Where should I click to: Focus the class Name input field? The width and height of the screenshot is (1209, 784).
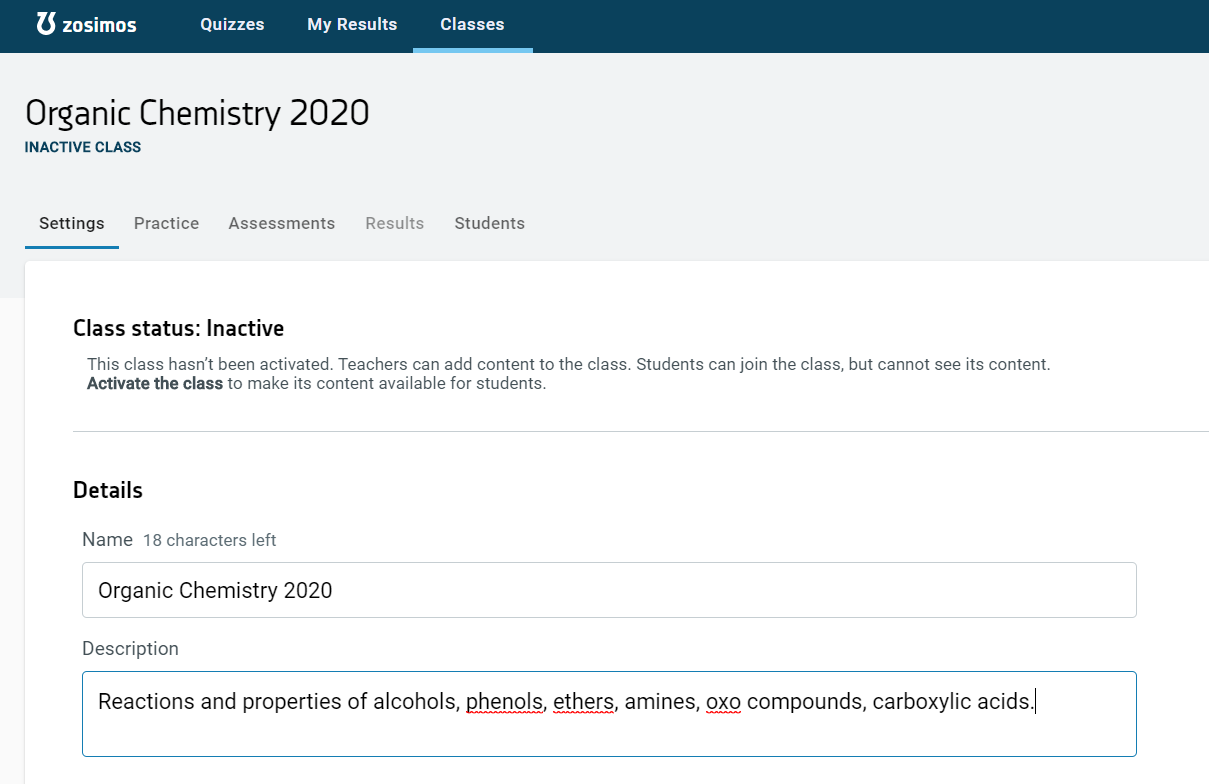(x=608, y=590)
